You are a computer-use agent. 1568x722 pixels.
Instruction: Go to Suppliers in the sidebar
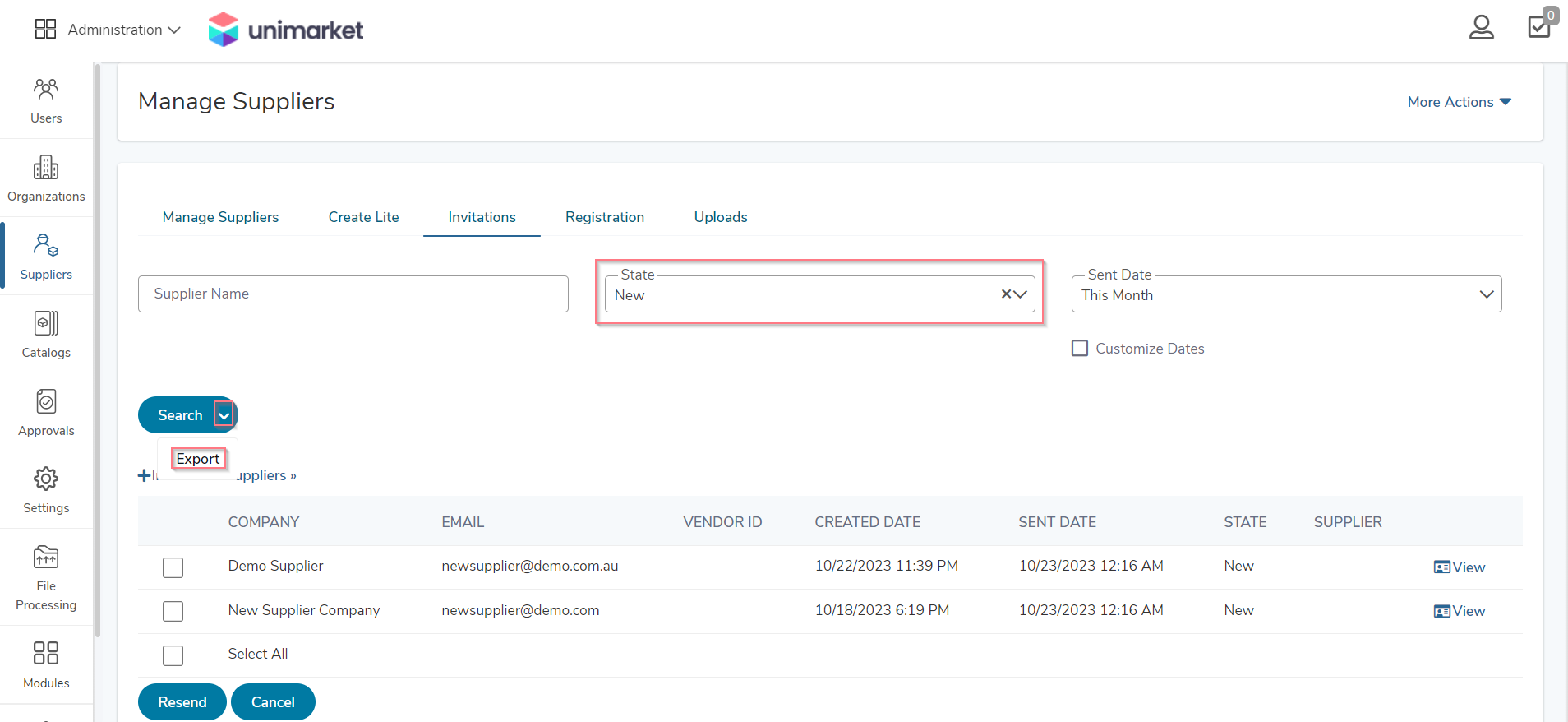tap(46, 257)
